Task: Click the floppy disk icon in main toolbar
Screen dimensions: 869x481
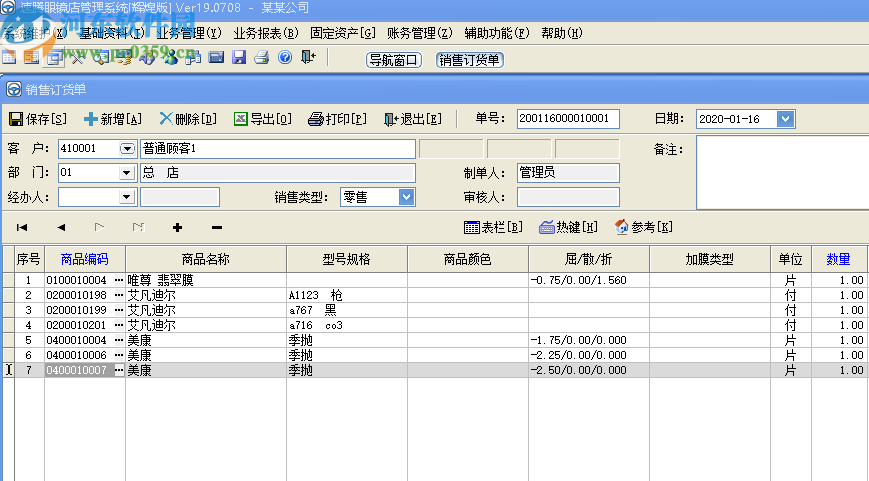Action: click(239, 57)
